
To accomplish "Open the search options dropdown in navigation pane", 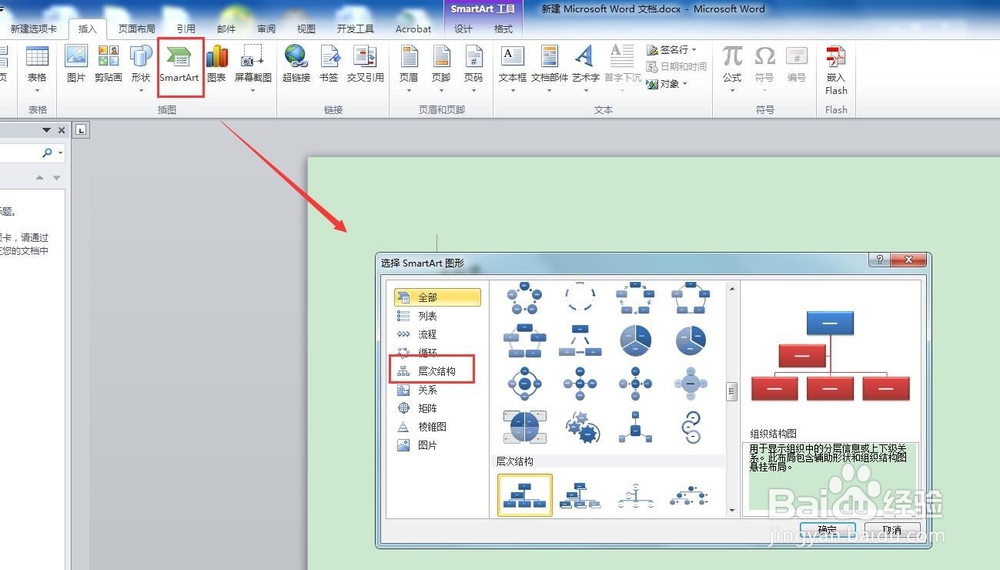I will click(61, 153).
